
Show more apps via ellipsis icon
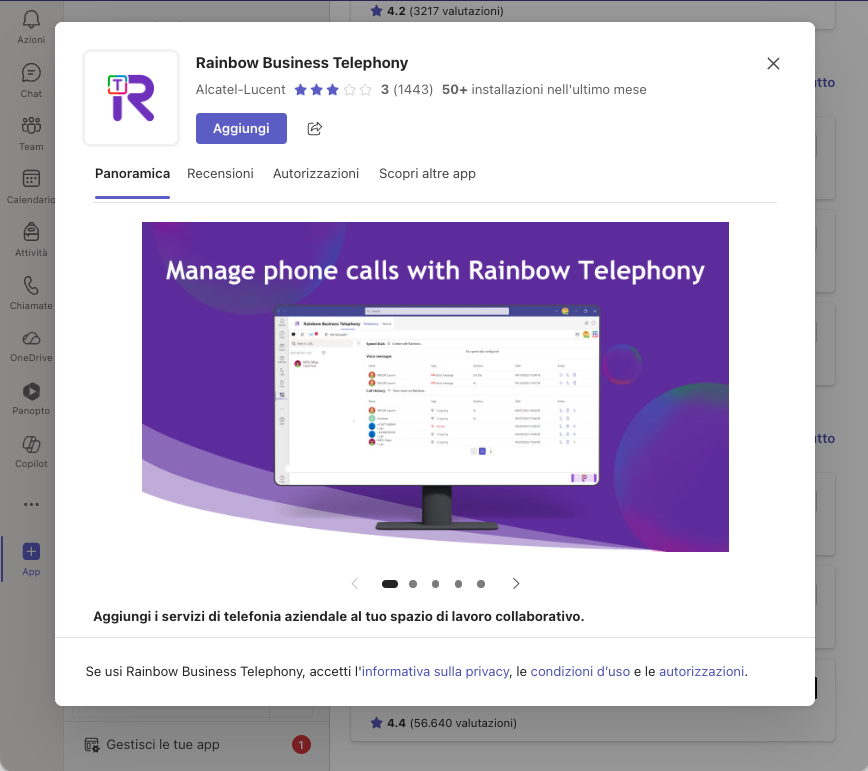pos(31,504)
